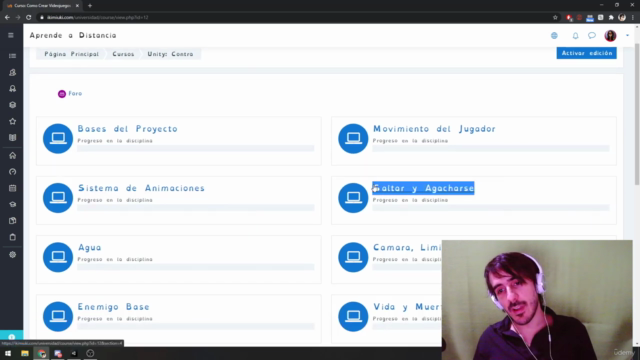Screen dimensions: 640x360
Task: Open Unity: Contra breadcrumb
Action: click(170, 54)
